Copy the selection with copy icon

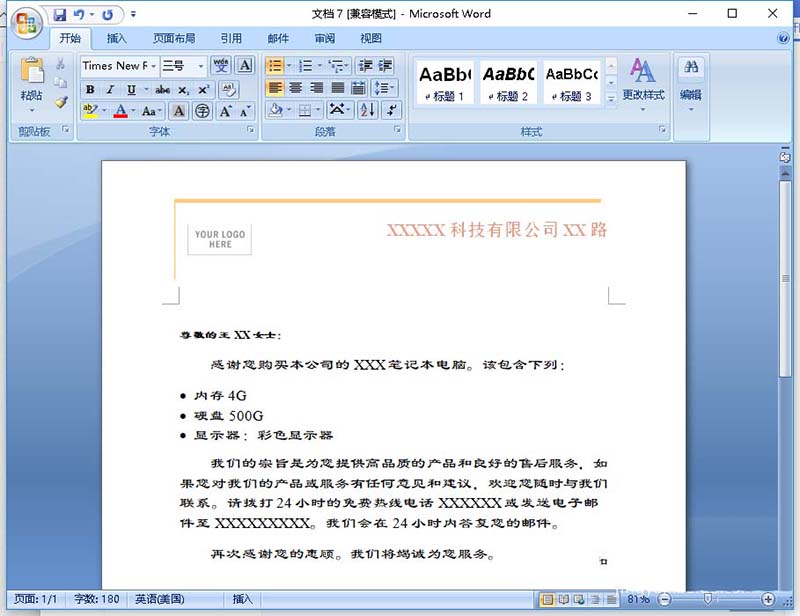tap(61, 83)
